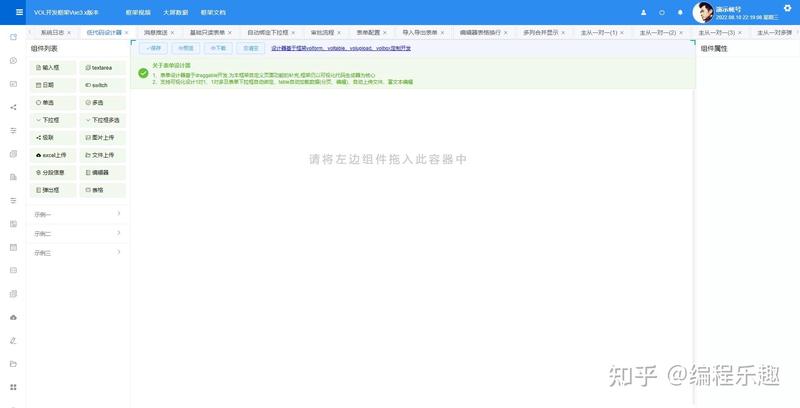Click the 组件列表 panel heading
The image size is (800, 408).
(x=44, y=48)
